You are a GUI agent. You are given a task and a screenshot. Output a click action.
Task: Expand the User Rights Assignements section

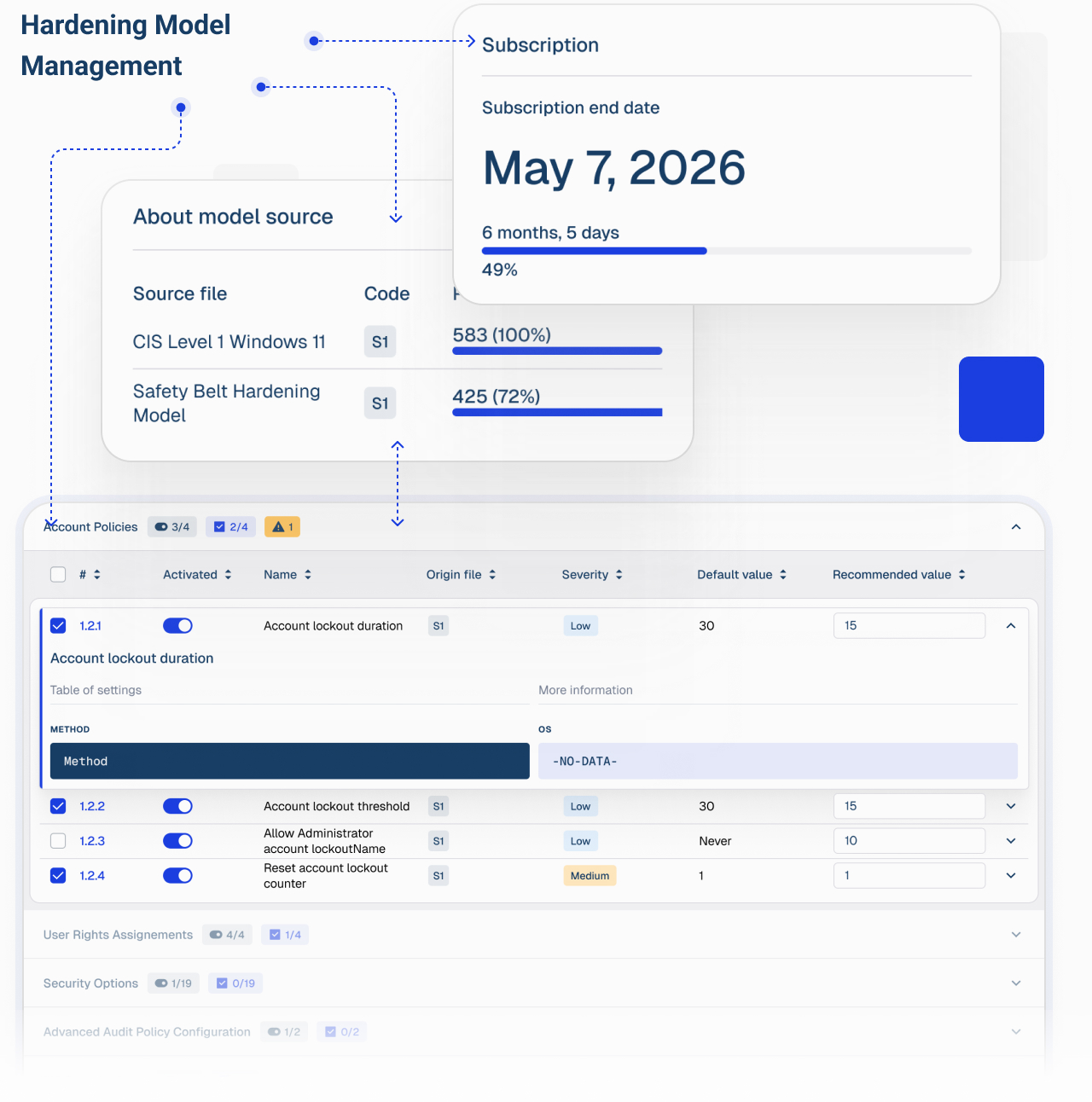click(x=1015, y=935)
